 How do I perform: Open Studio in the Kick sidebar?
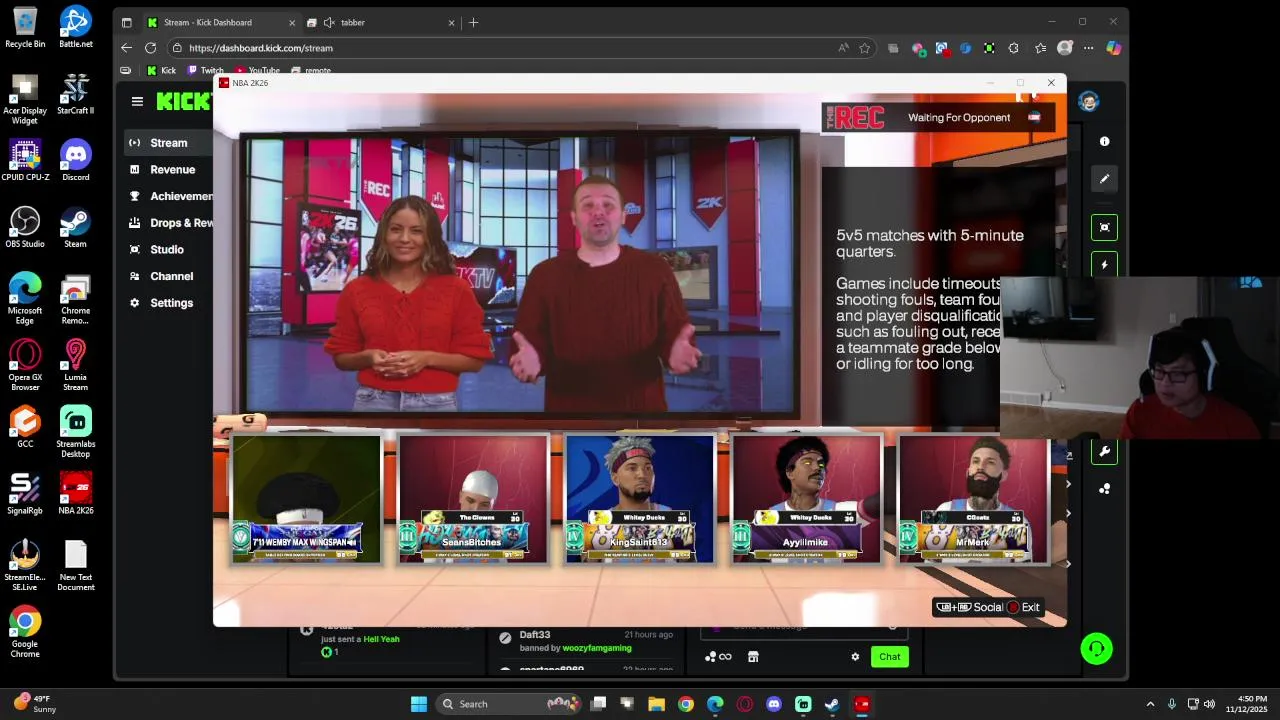167,250
